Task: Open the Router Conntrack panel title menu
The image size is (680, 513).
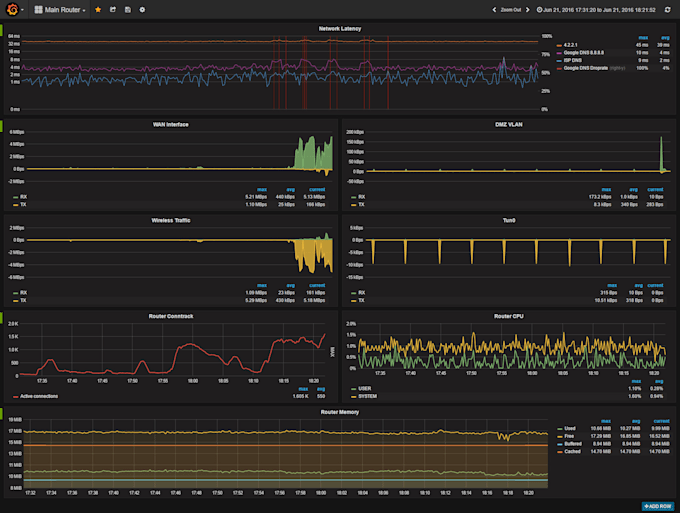Action: (x=170, y=316)
